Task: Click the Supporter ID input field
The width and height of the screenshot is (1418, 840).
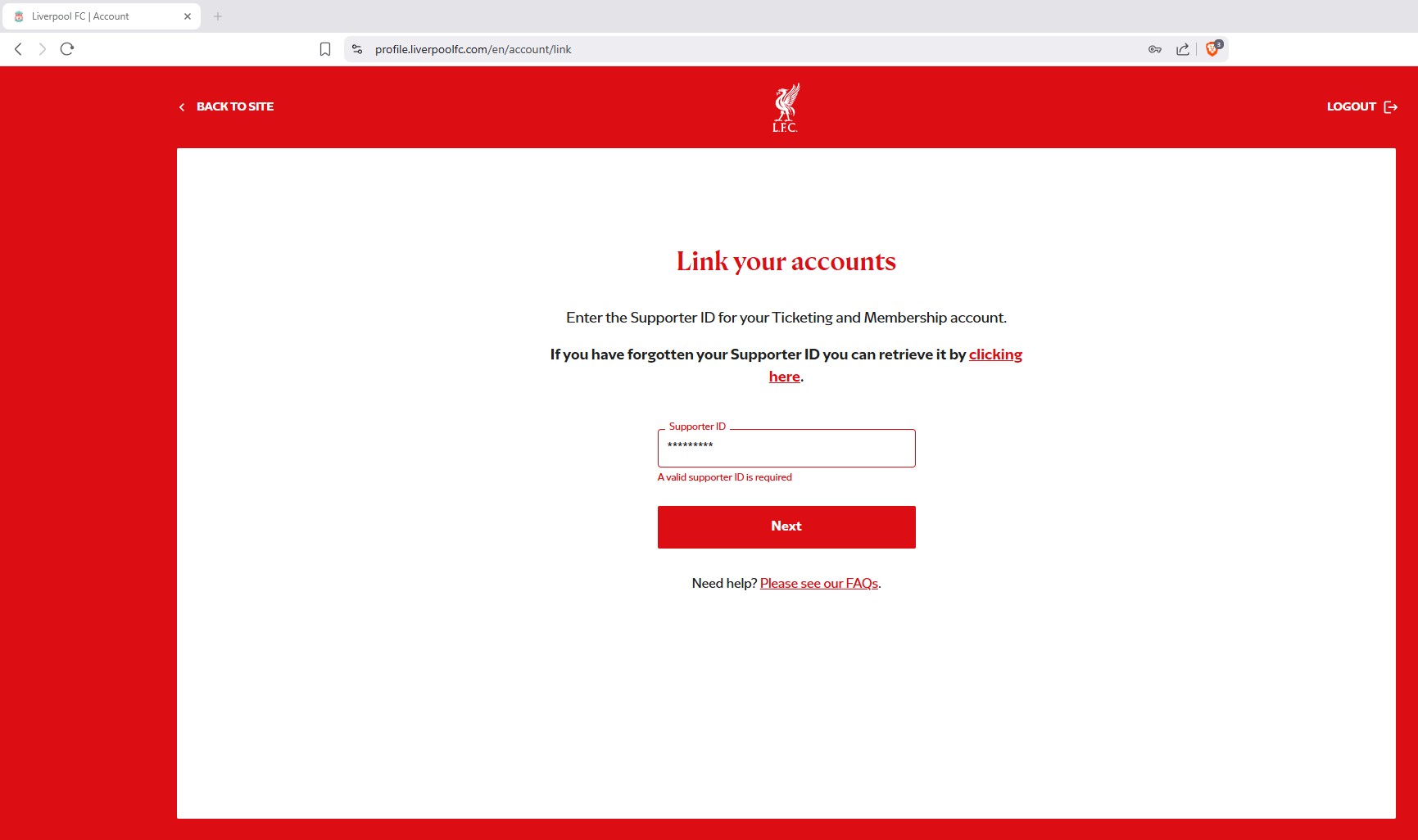Action: [786, 448]
